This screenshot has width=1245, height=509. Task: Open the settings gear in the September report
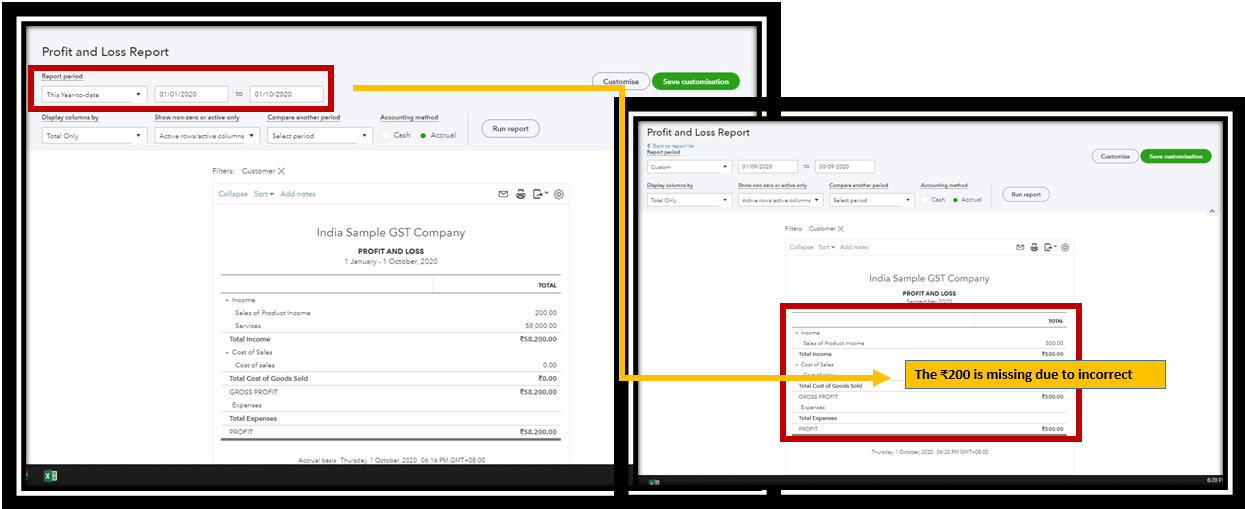[x=1066, y=247]
